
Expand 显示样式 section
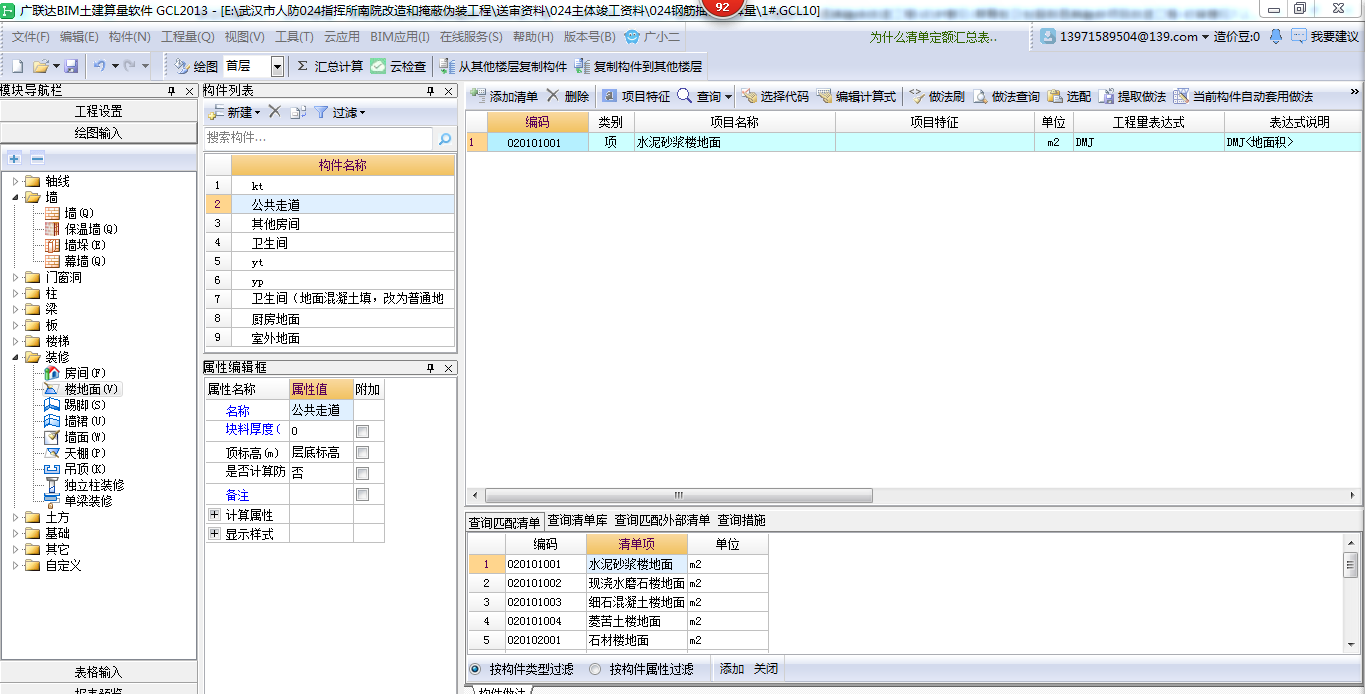coord(214,534)
